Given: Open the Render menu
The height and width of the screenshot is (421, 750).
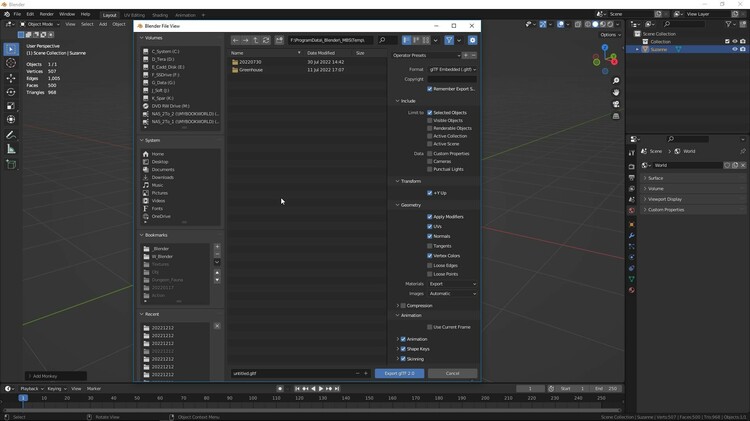Looking at the screenshot, I should [x=47, y=15].
